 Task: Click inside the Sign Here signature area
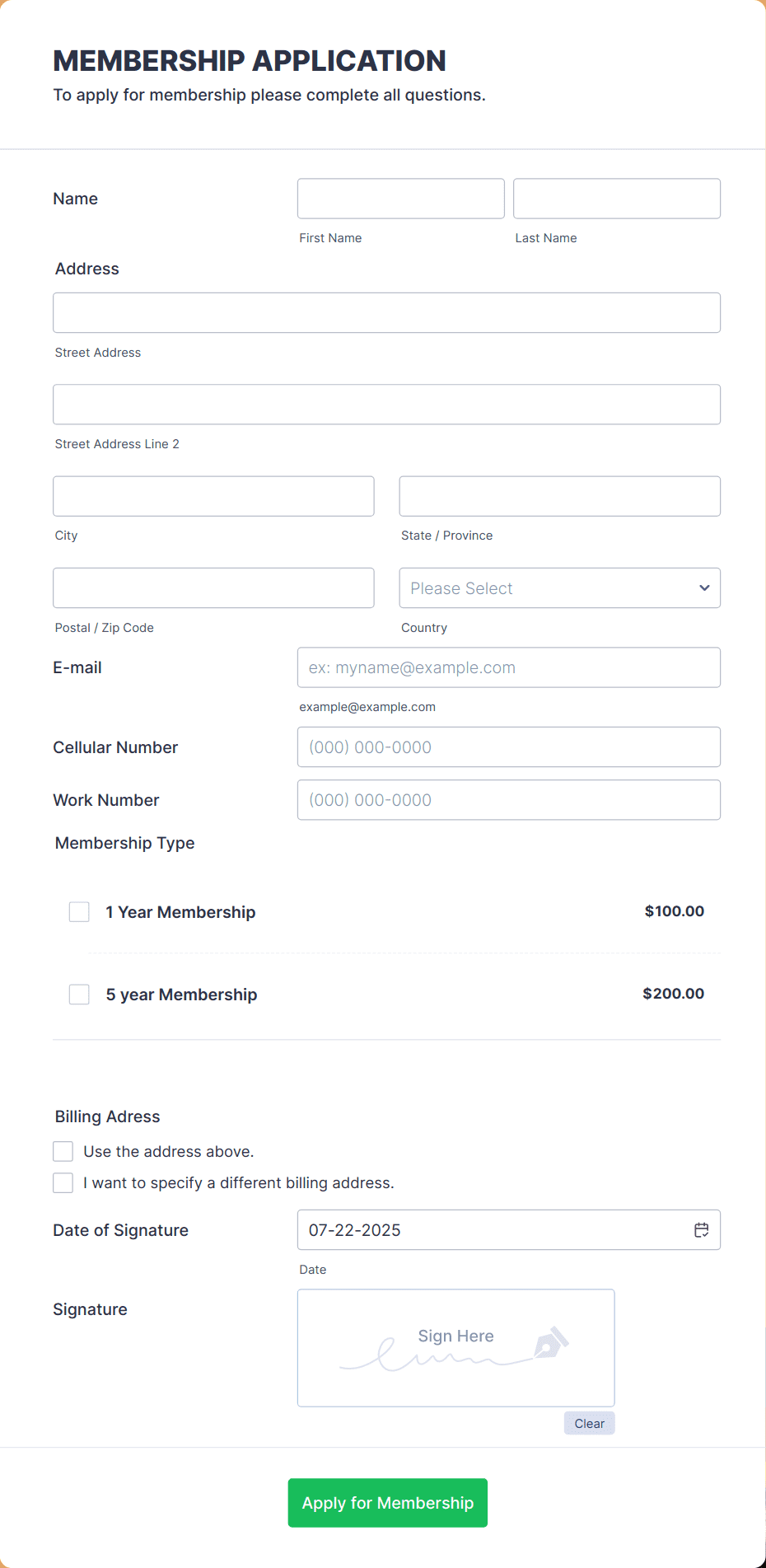pyautogui.click(x=455, y=1348)
